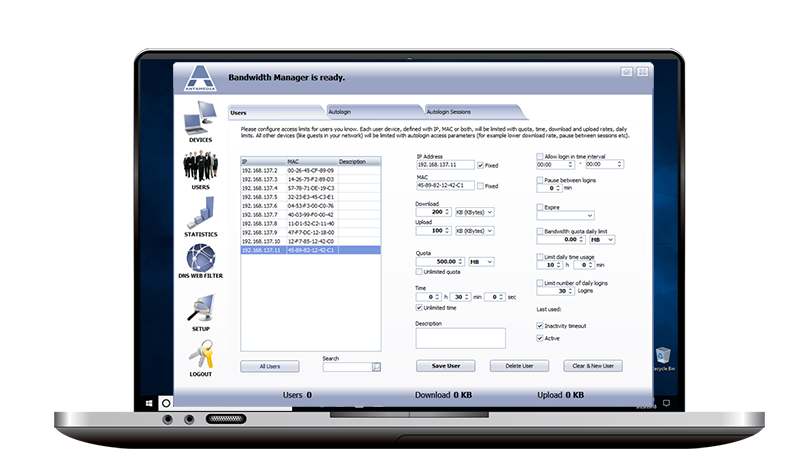Screen dimensions: 800x476
Task: Open the Recycle Bin desktop icon
Action: pyautogui.click(x=663, y=359)
